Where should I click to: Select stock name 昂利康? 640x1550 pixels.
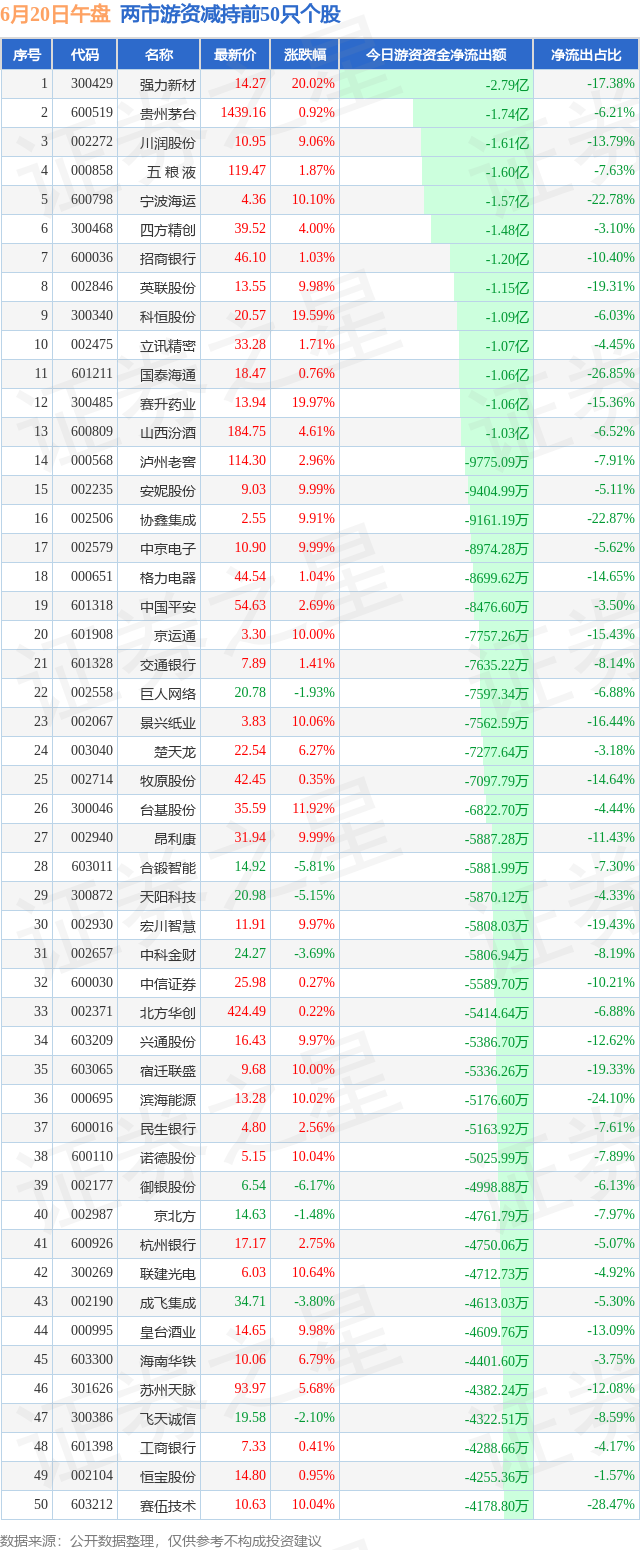click(175, 838)
